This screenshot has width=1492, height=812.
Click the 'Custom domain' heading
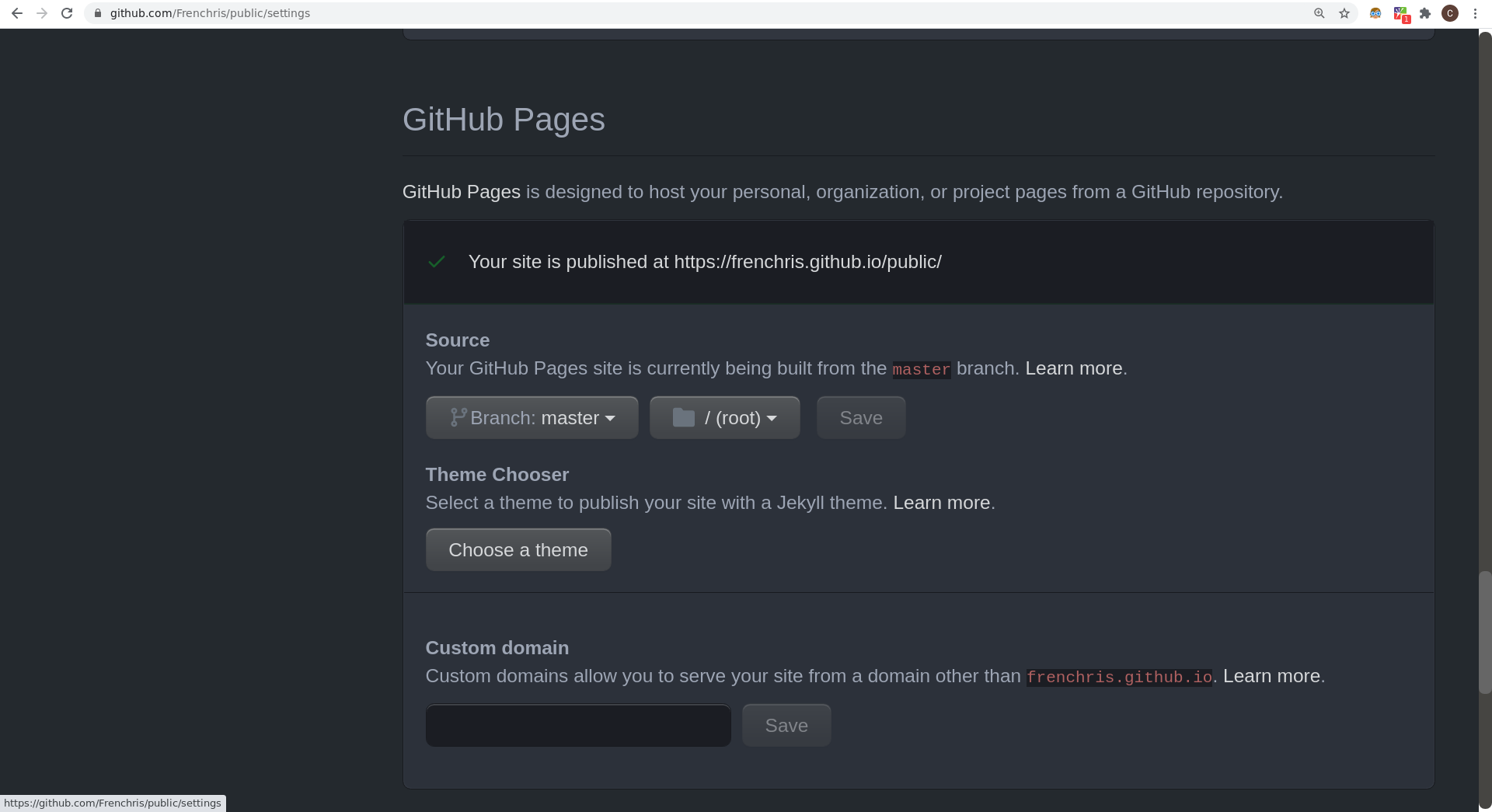pos(497,648)
